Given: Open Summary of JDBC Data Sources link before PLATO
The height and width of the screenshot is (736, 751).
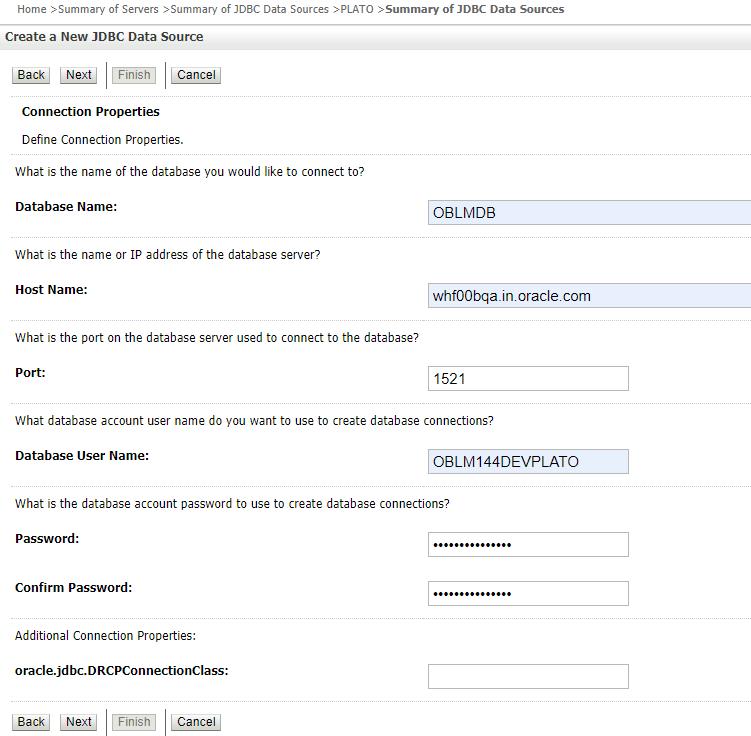Looking at the screenshot, I should pos(250,9).
